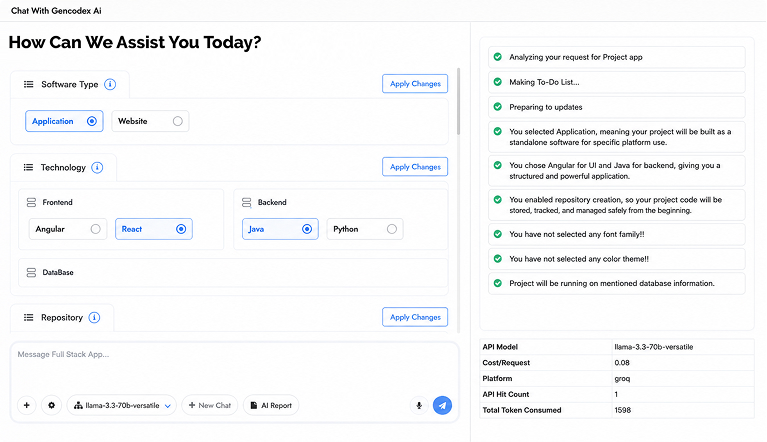767x442 pixels.
Task: Open the settings gear in message toolbar
Action: pos(51,405)
